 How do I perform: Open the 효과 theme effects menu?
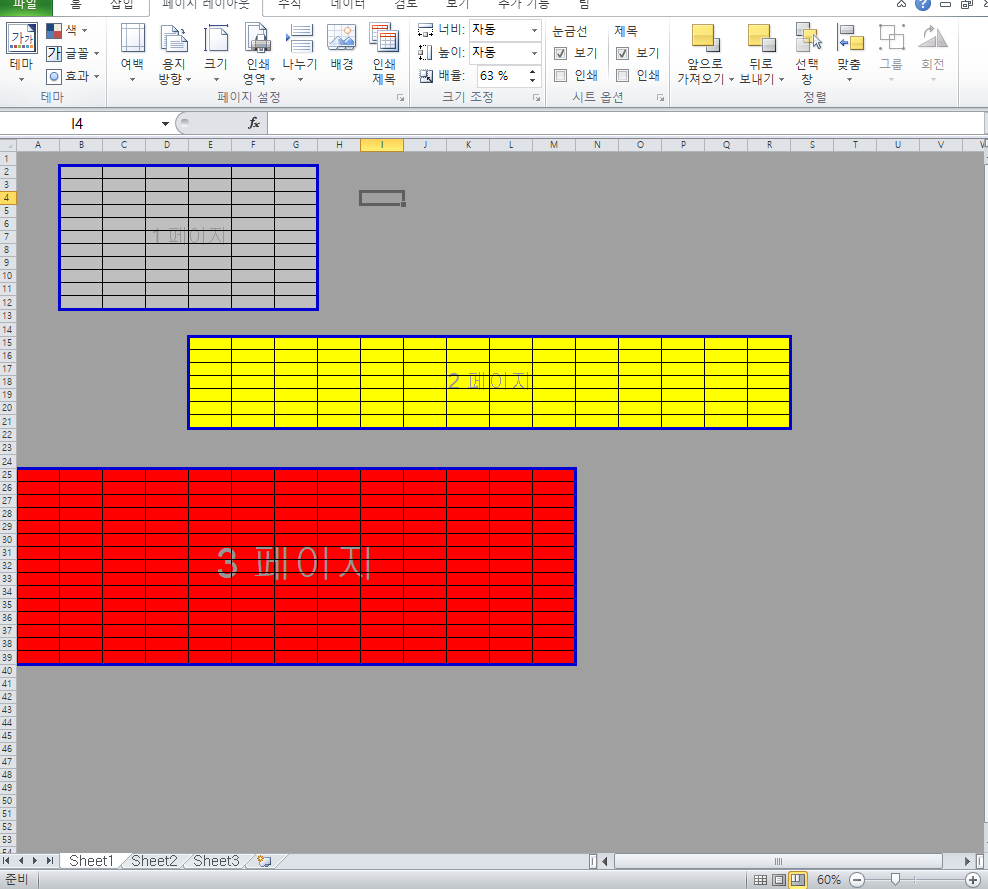(72, 76)
